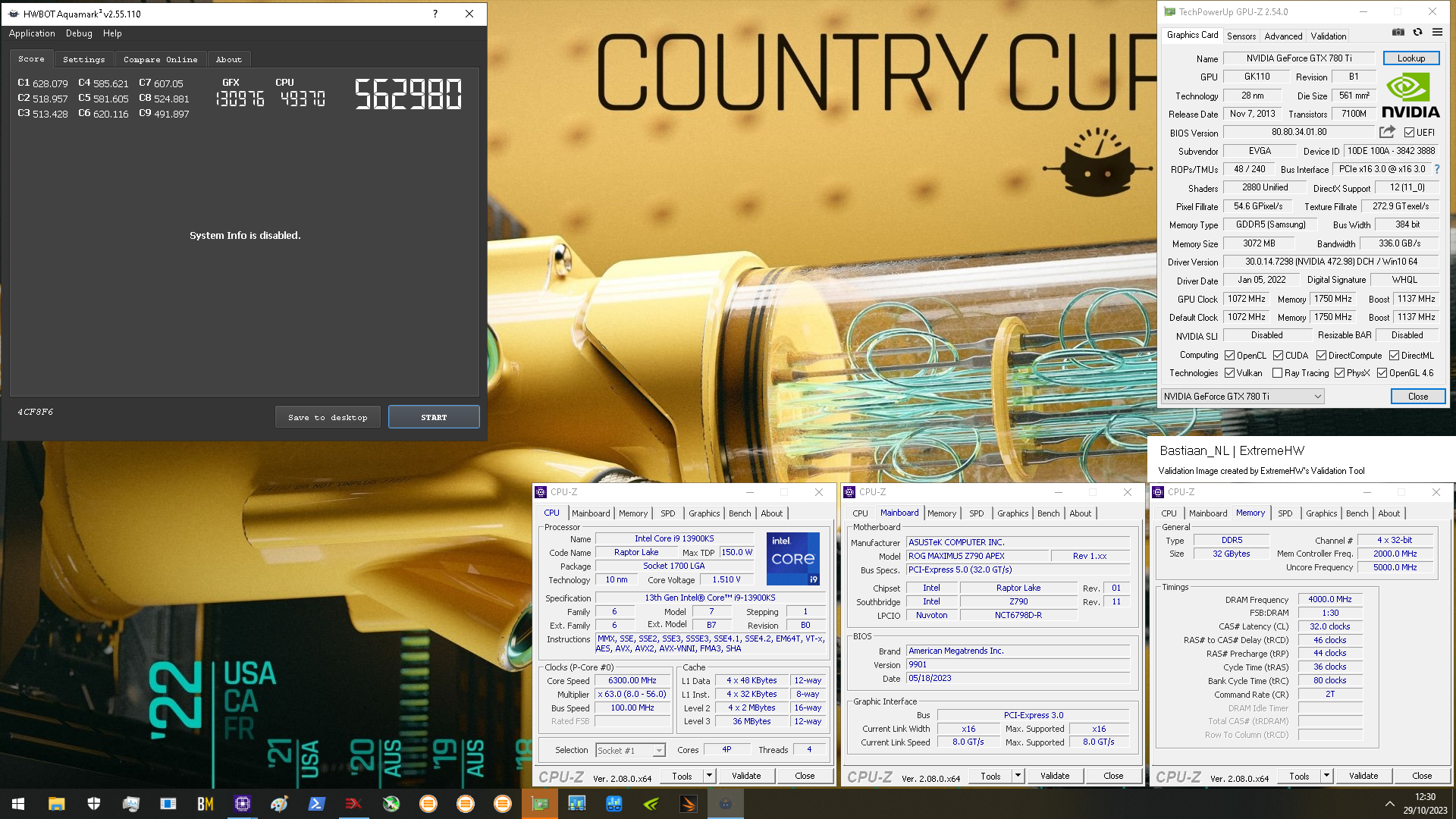Open PowerShell from the taskbar

coord(317,804)
